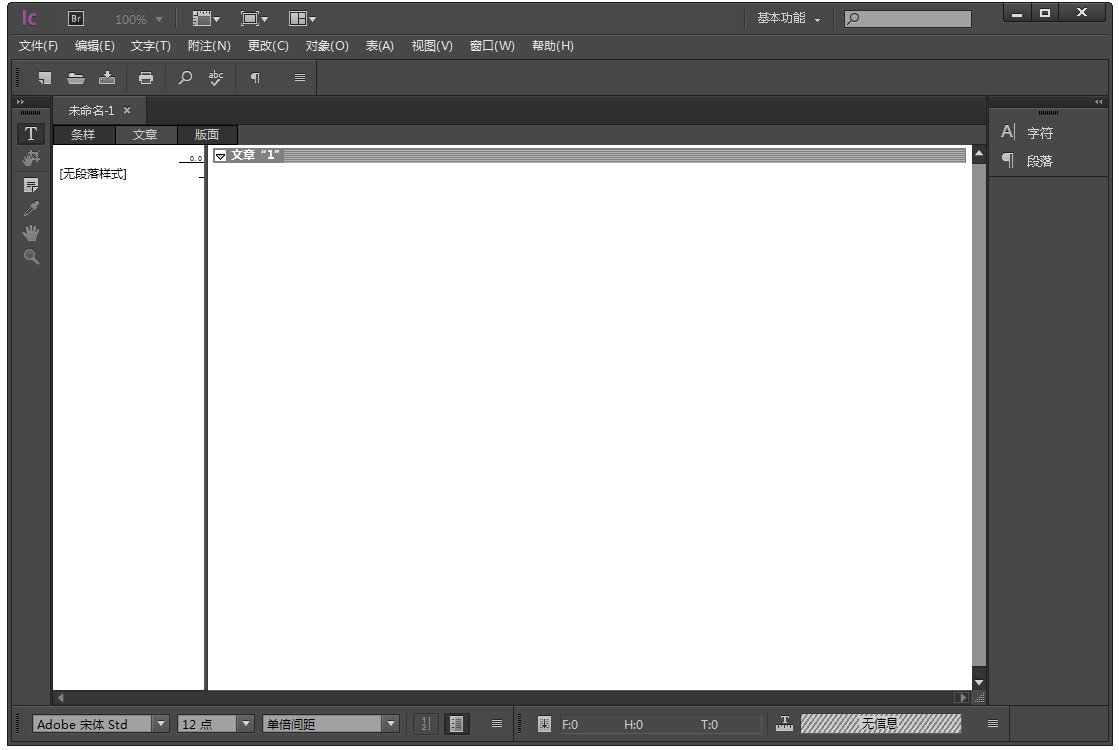Image resolution: width=1119 pixels, height=750 pixels.
Task: Switch to the 版面 view tab
Action: click(207, 135)
